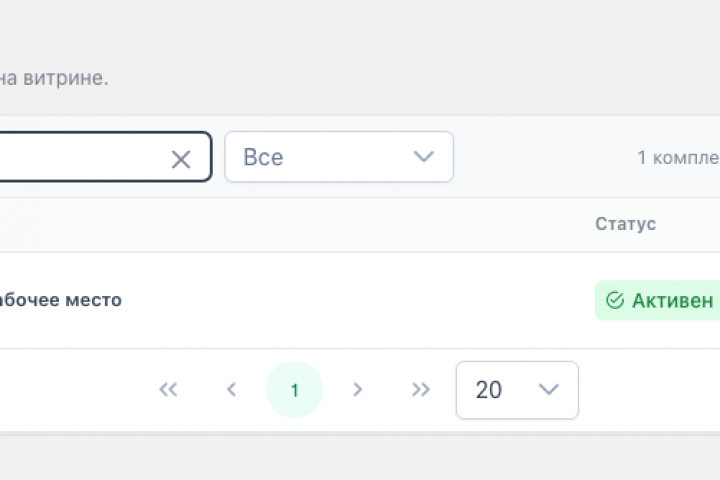Open the Все filter dropdown

(x=339, y=157)
